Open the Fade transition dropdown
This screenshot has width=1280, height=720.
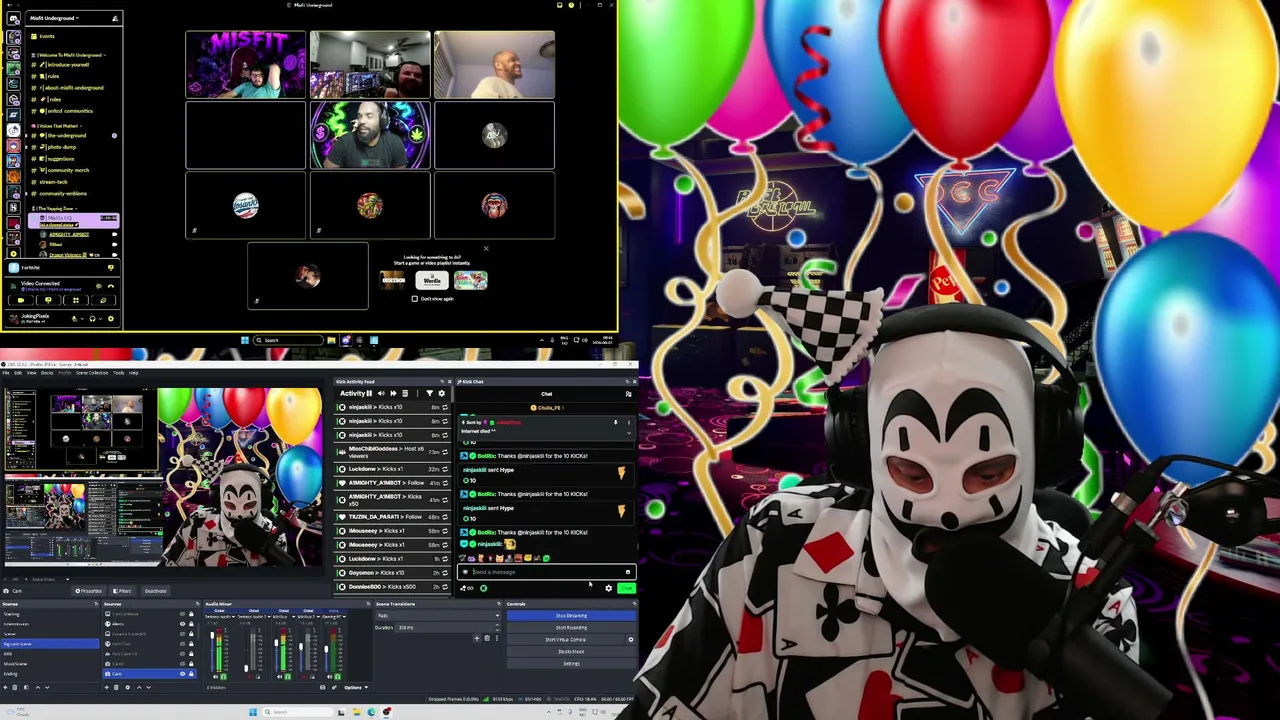[x=437, y=616]
